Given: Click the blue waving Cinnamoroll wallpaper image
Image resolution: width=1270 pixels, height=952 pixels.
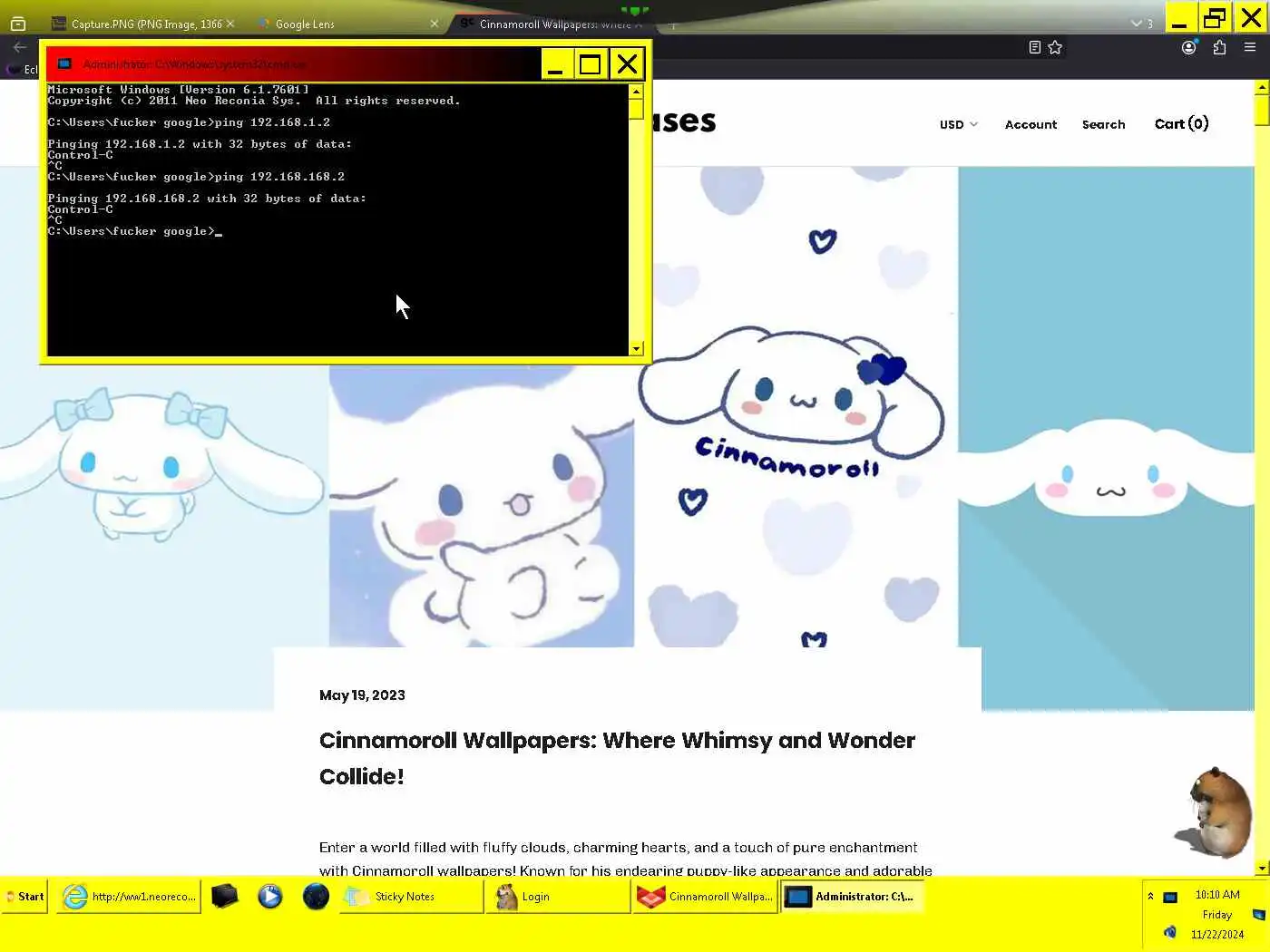Looking at the screenshot, I should [481, 506].
